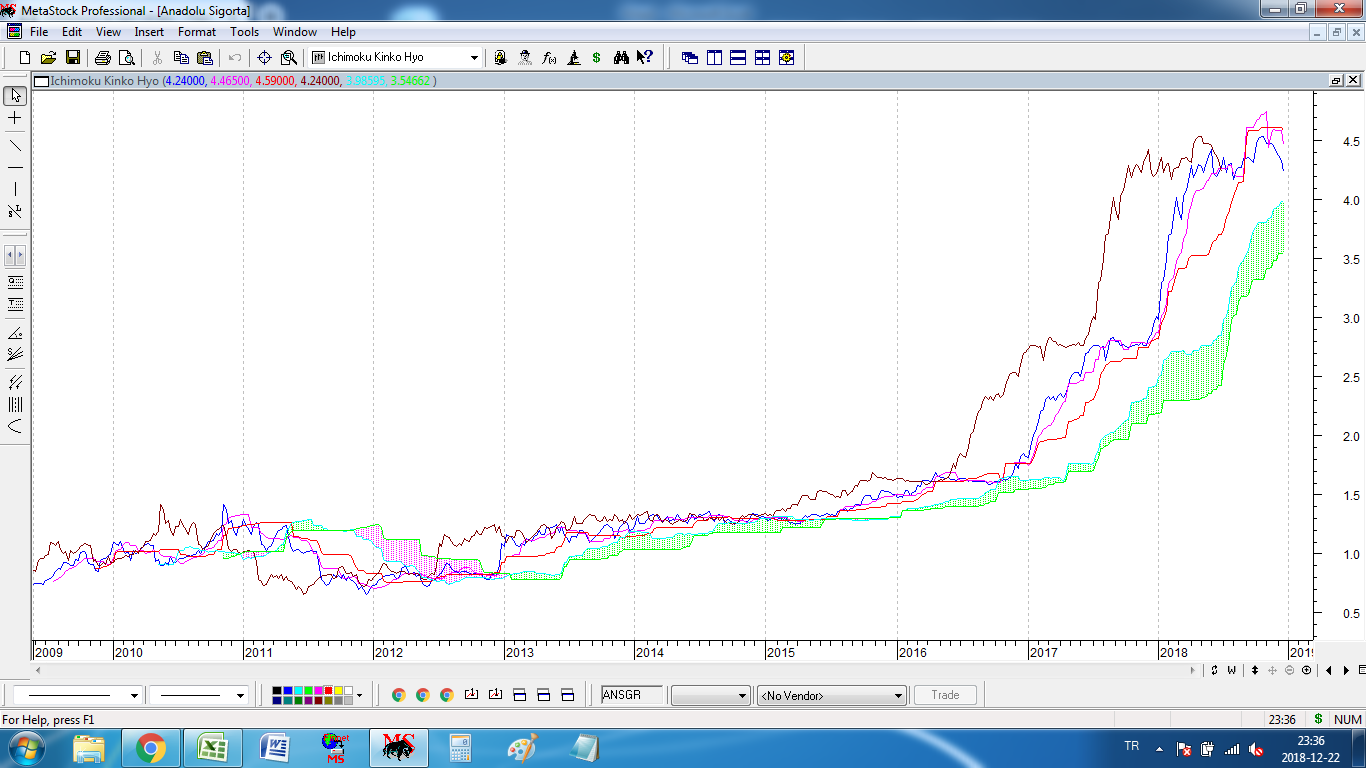Open Excel from the Windows taskbar

(x=212, y=748)
